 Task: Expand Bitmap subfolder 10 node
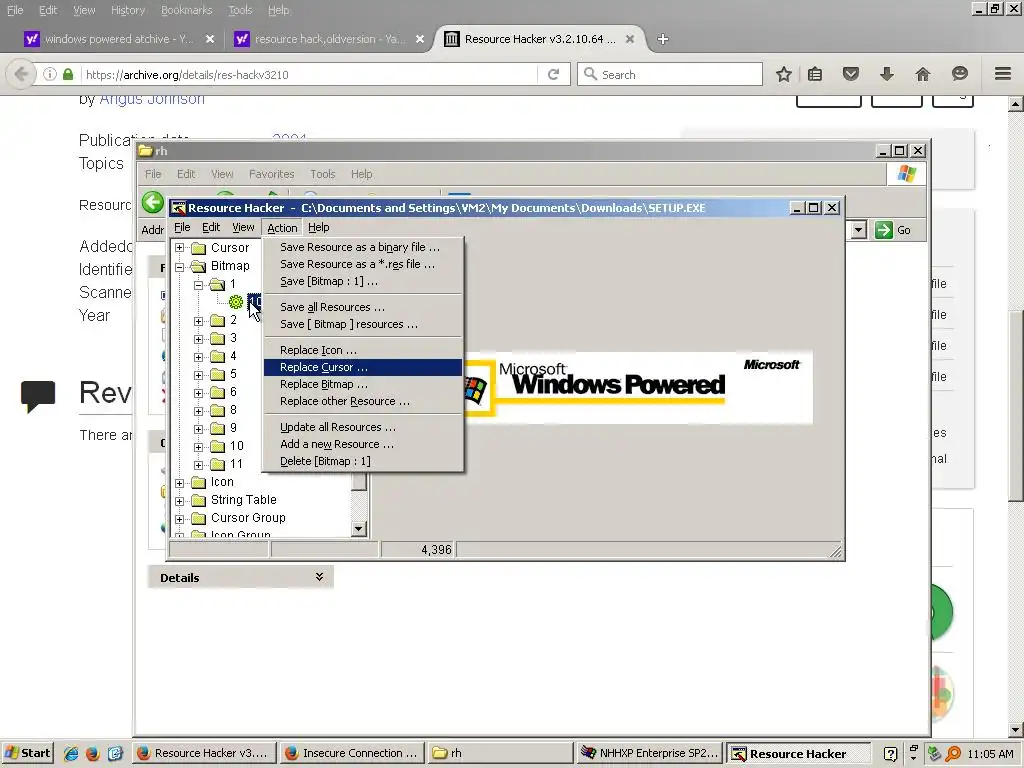199,447
